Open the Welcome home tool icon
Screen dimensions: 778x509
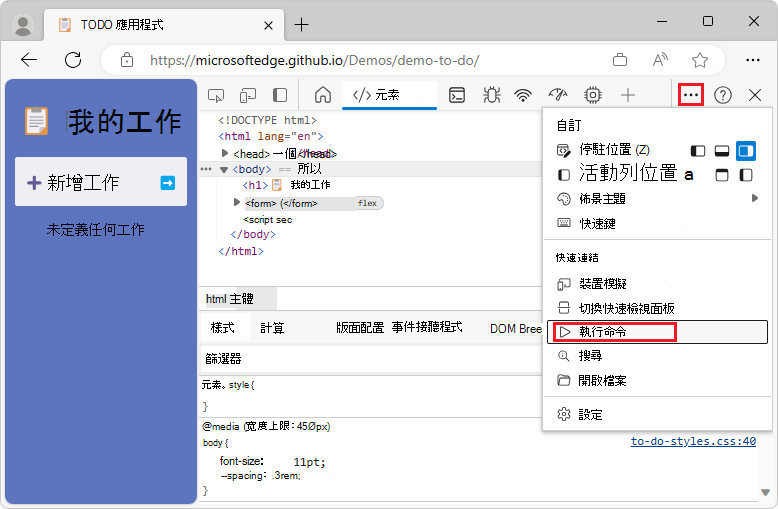coord(323,95)
